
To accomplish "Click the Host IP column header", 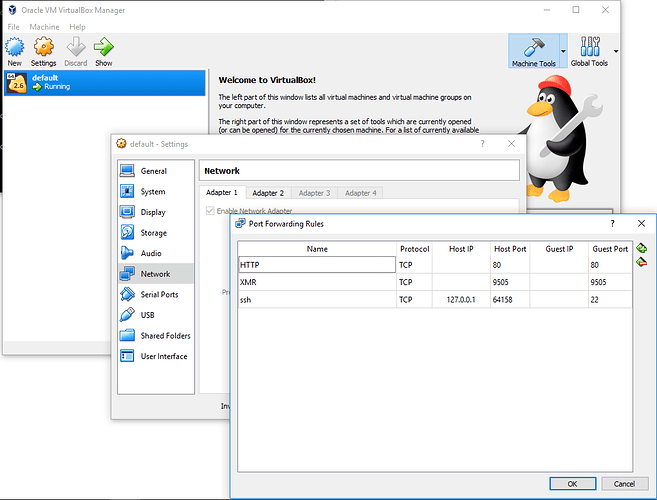I will [461, 249].
